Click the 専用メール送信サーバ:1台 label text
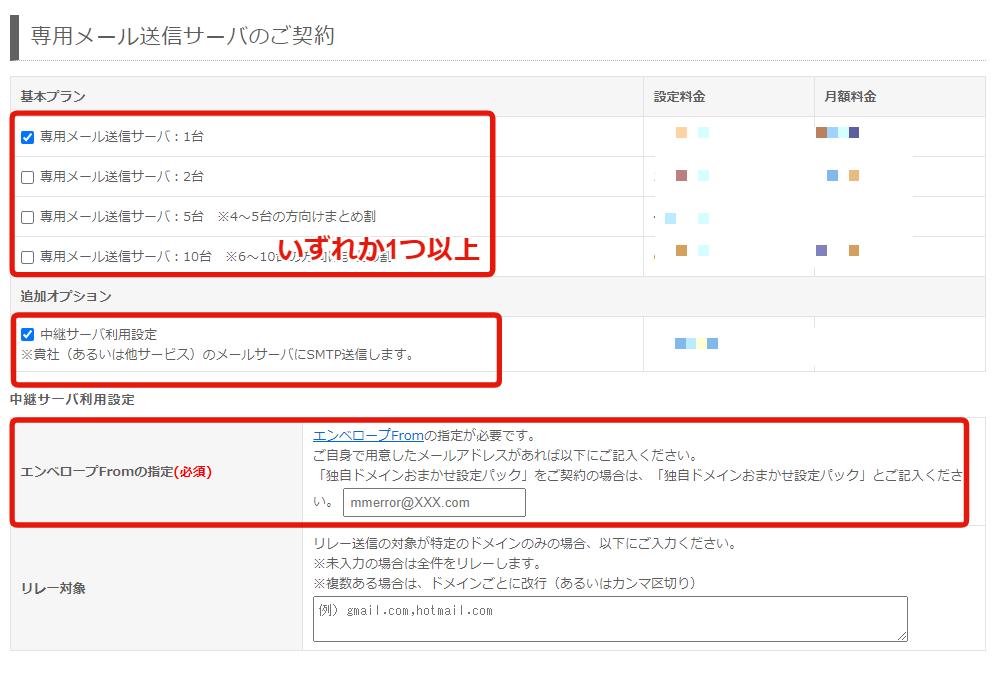The image size is (996, 673). point(121,137)
